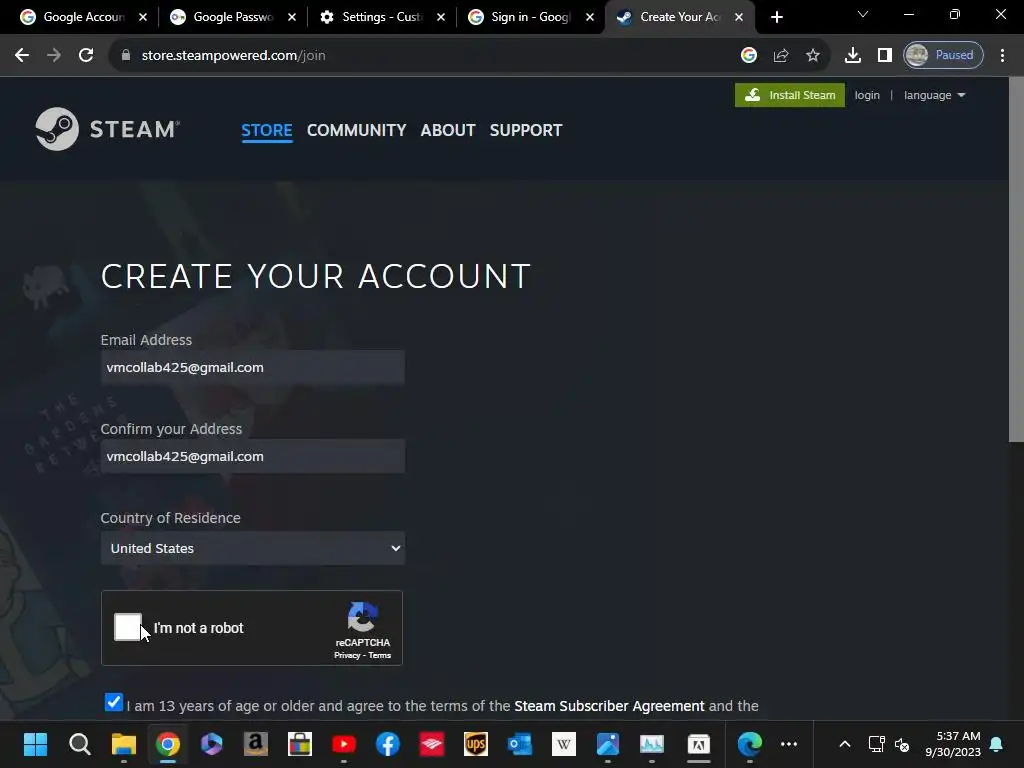The width and height of the screenshot is (1024, 768).
Task: Click the login link
Action: 867,95
